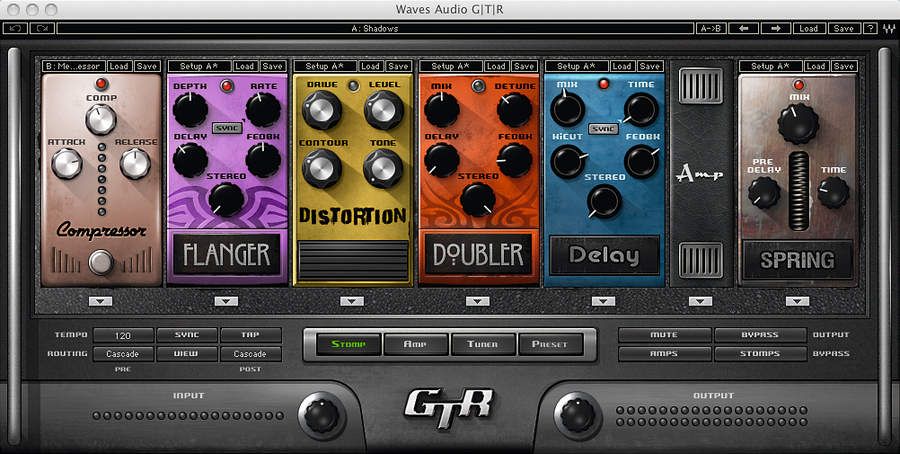Screen dimensions: 900x454
Task: Click the Waves logo icon
Action: pyautogui.click(x=888, y=28)
